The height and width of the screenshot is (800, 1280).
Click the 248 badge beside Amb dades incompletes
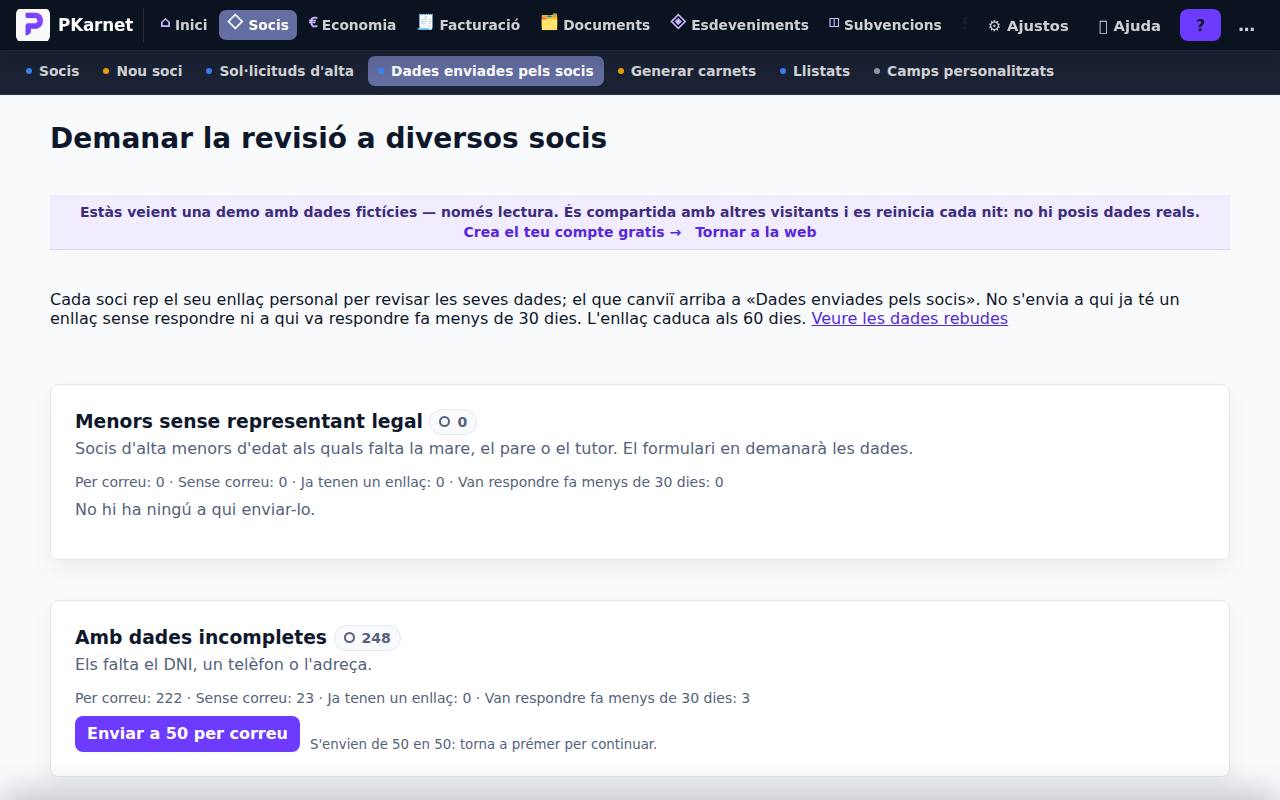[367, 638]
